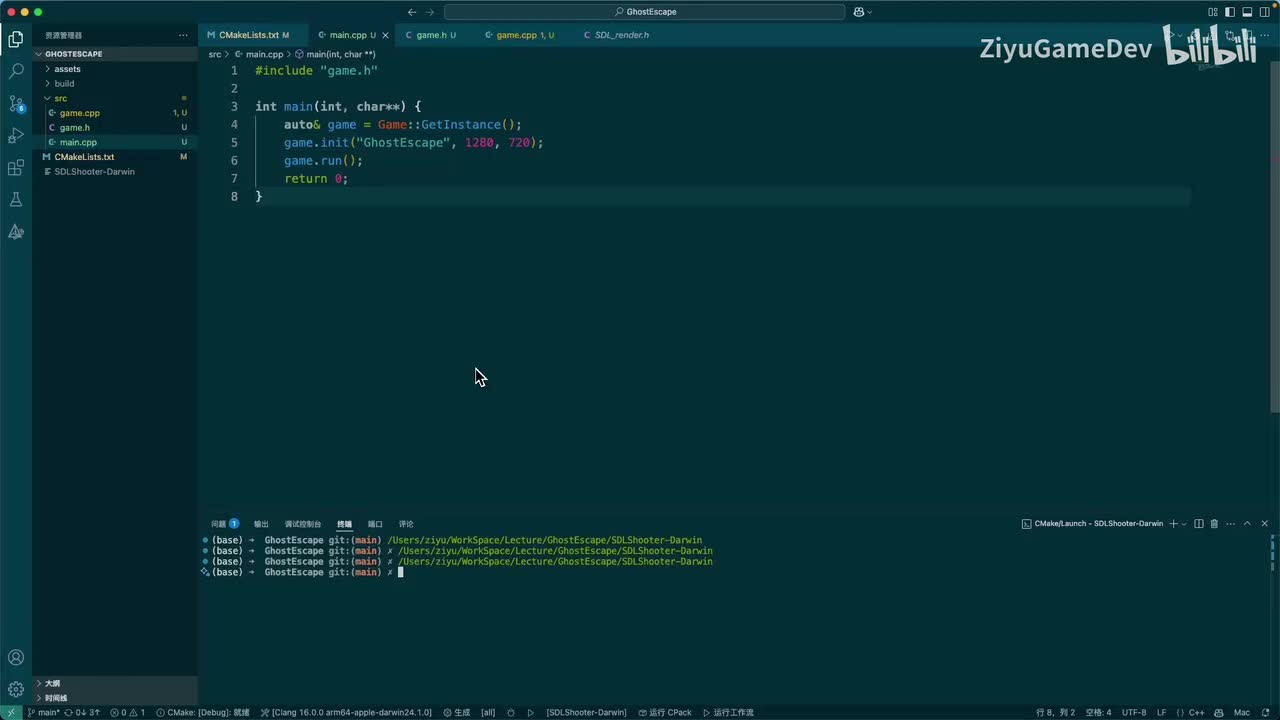Launch CMake debug with the bug status icon
Image resolution: width=1280 pixels, height=720 pixels.
[x=511, y=713]
